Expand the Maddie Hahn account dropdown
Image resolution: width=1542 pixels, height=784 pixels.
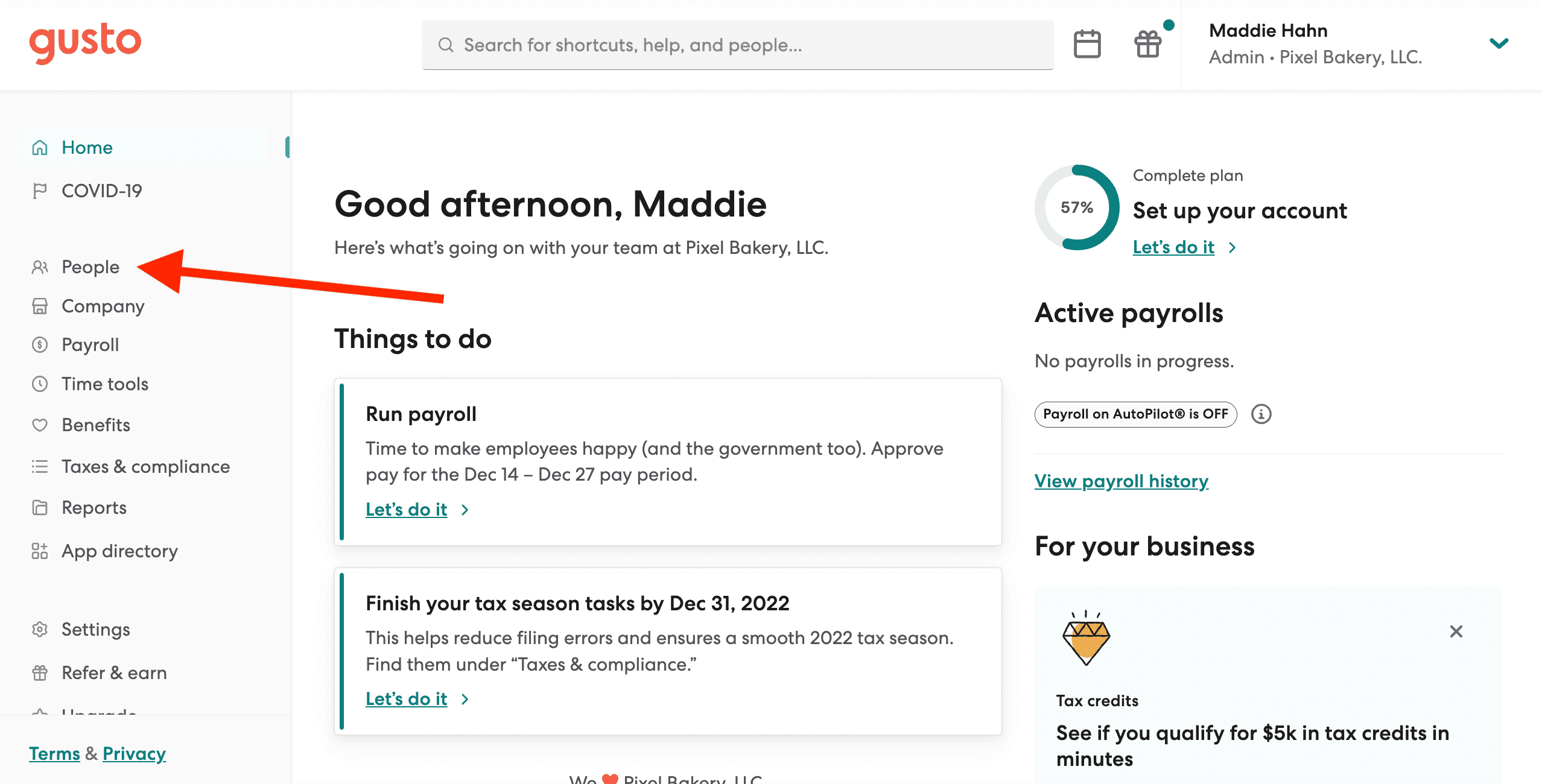(x=1499, y=43)
